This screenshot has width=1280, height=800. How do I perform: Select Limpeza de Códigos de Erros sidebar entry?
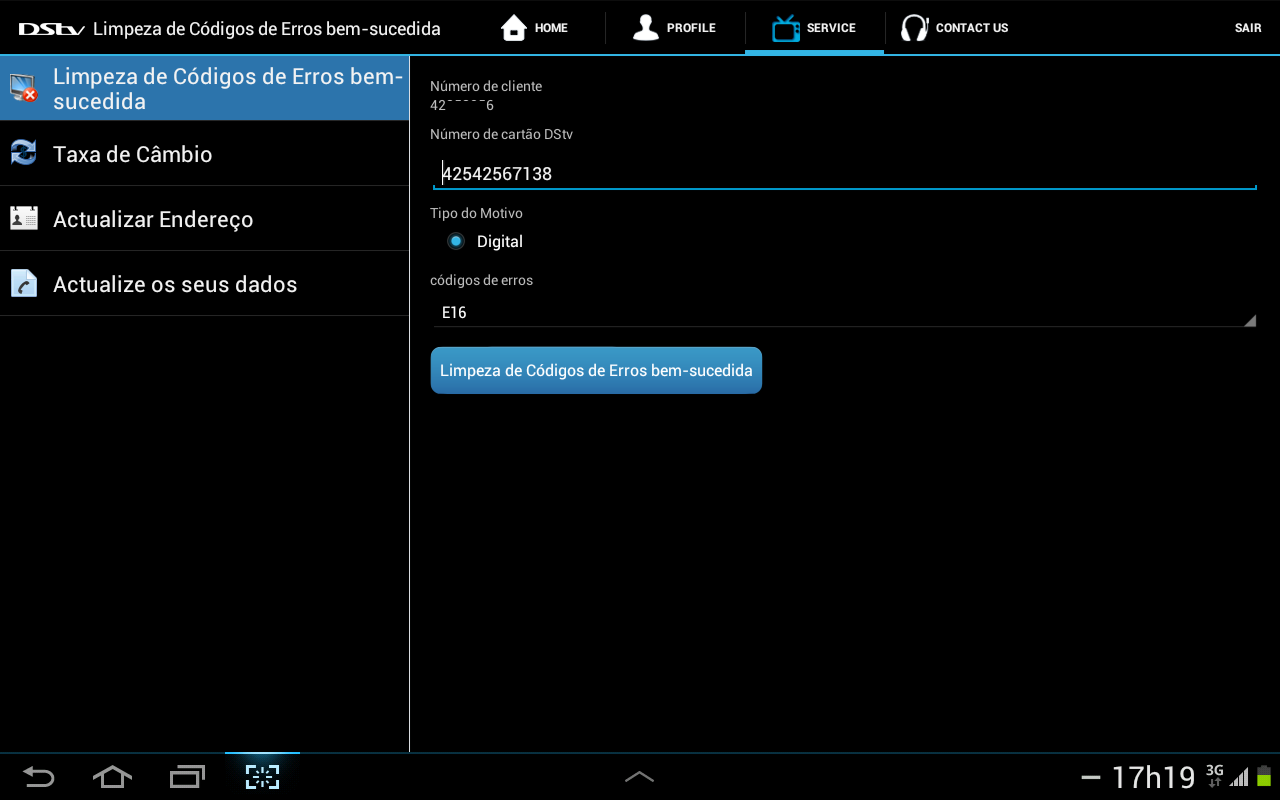(x=204, y=89)
